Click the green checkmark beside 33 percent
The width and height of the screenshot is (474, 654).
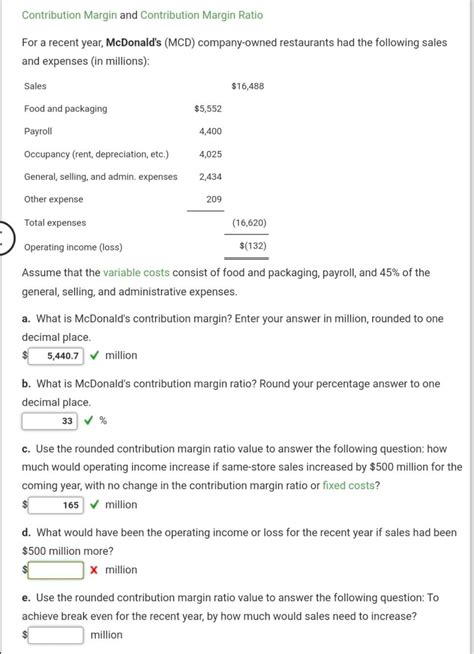click(88, 420)
